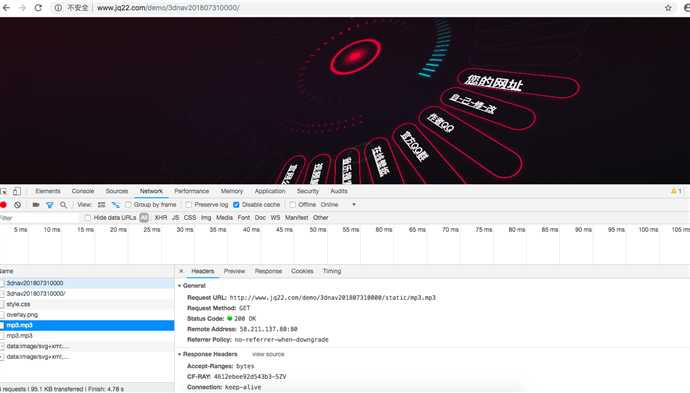Viewport: 690px width, 393px height.
Task: Toggle the overview waterfall view icon
Action: coord(115,205)
